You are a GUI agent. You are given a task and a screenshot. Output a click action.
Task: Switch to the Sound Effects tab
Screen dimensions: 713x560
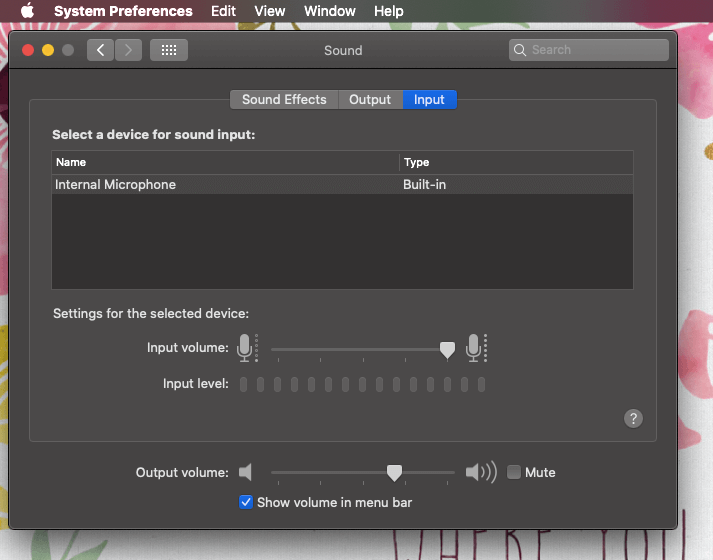pyautogui.click(x=284, y=99)
